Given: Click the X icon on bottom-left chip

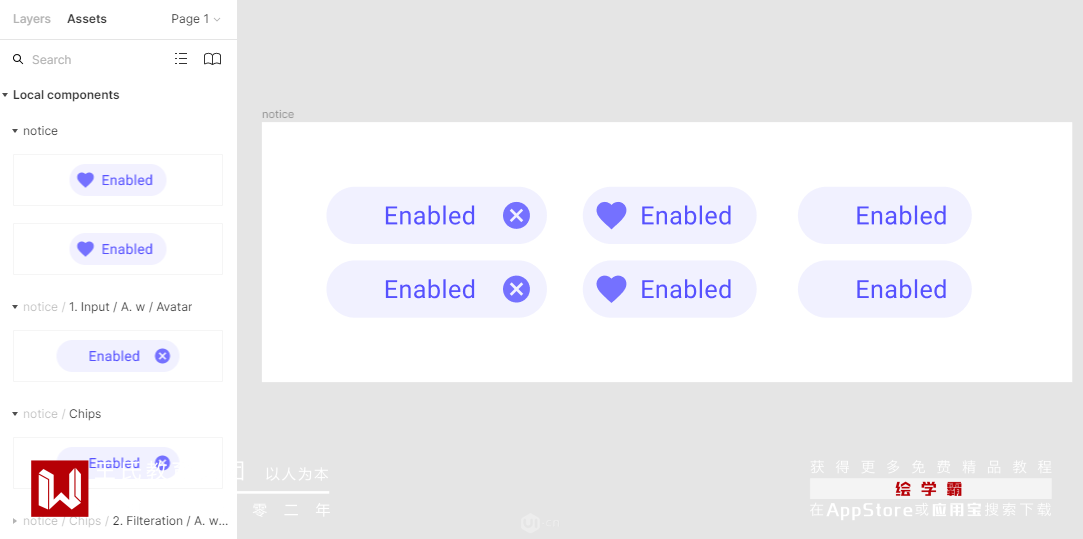Looking at the screenshot, I should [516, 289].
